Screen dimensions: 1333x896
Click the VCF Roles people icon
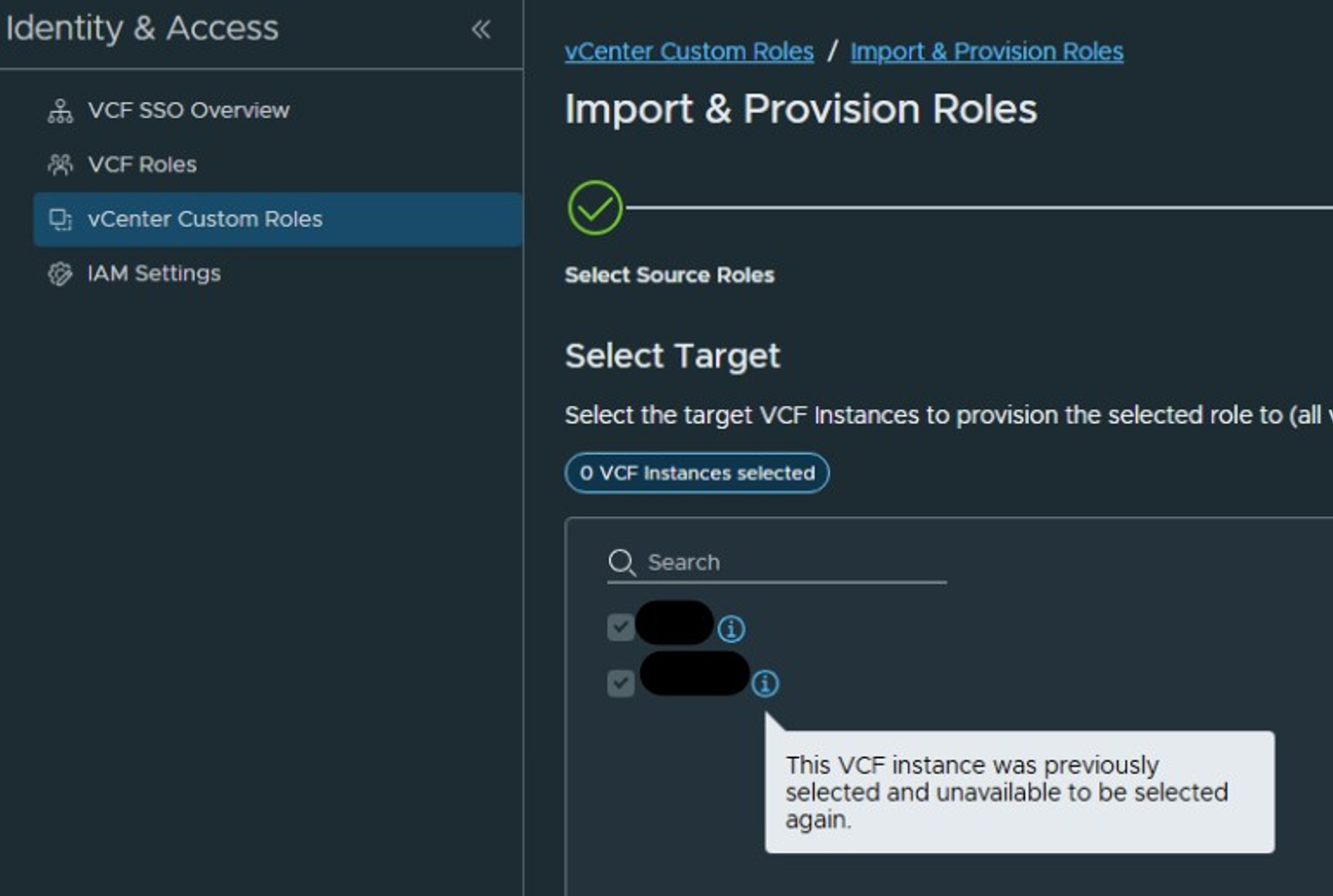coord(60,165)
